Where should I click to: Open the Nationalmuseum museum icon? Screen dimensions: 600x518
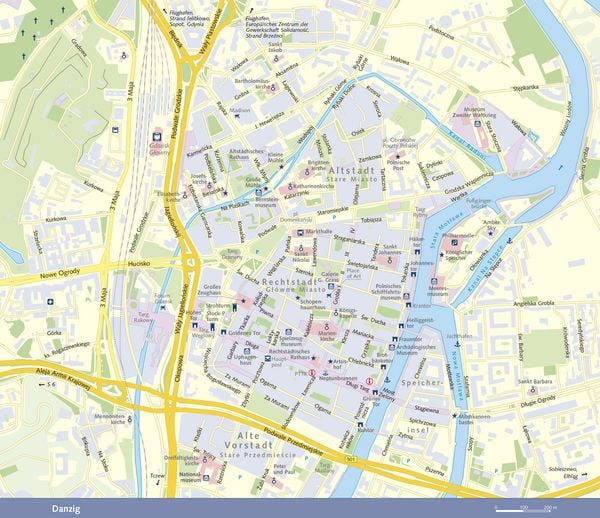coord(206,478)
